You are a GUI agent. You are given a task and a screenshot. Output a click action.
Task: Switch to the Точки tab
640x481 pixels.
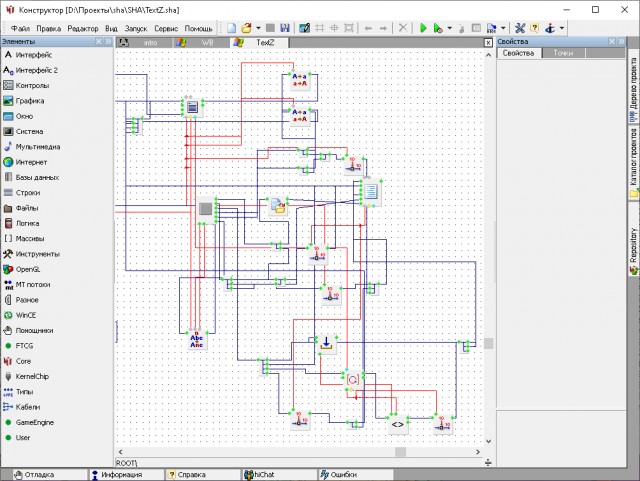click(x=563, y=53)
